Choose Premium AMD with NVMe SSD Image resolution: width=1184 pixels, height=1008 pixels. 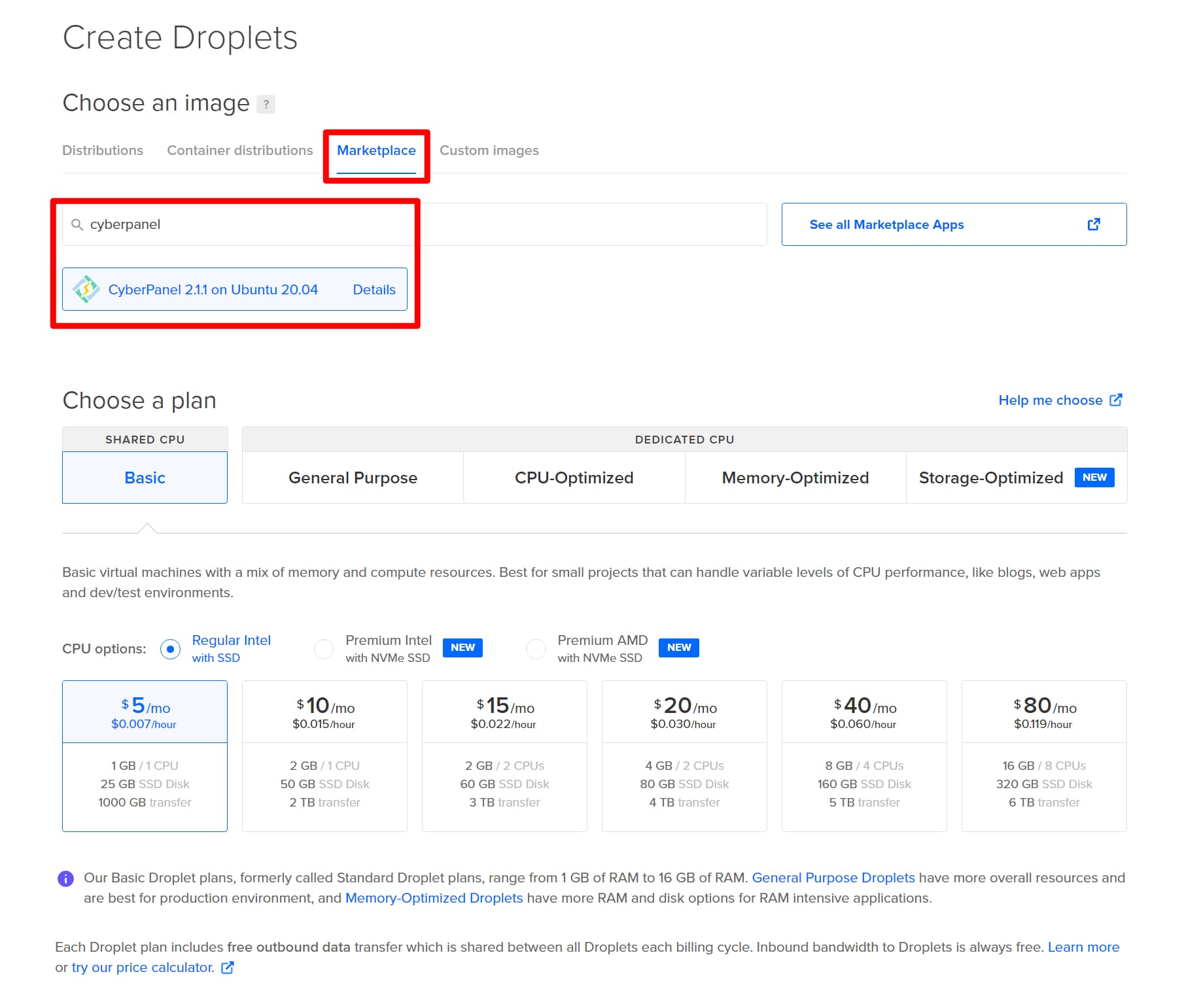coord(536,648)
